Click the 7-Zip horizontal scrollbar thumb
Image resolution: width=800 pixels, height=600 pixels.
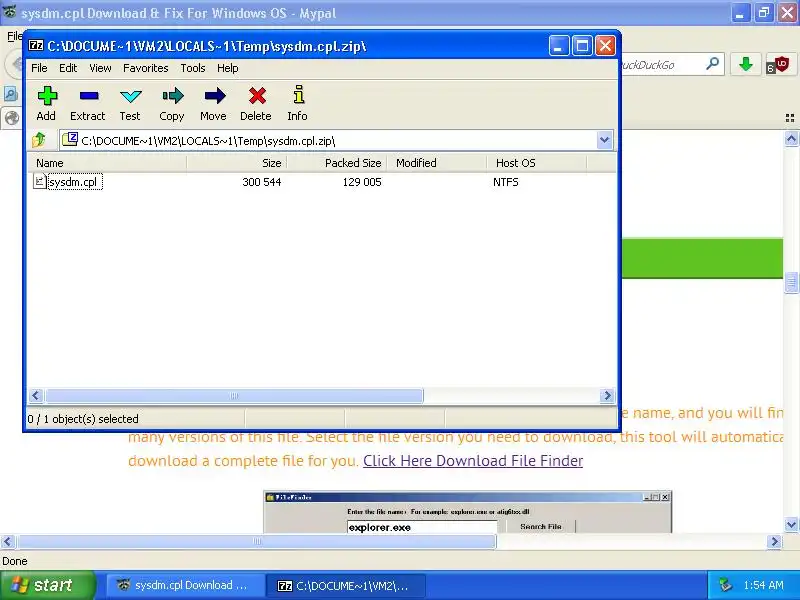234,395
